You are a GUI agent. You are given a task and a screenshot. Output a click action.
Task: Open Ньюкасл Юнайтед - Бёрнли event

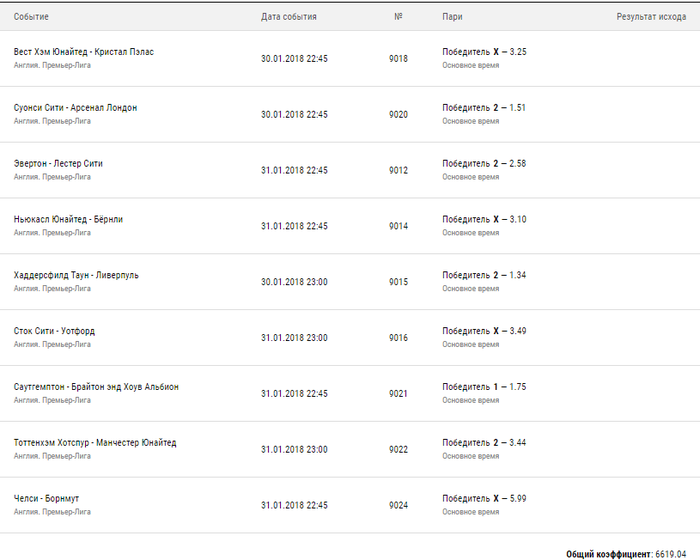click(x=68, y=219)
